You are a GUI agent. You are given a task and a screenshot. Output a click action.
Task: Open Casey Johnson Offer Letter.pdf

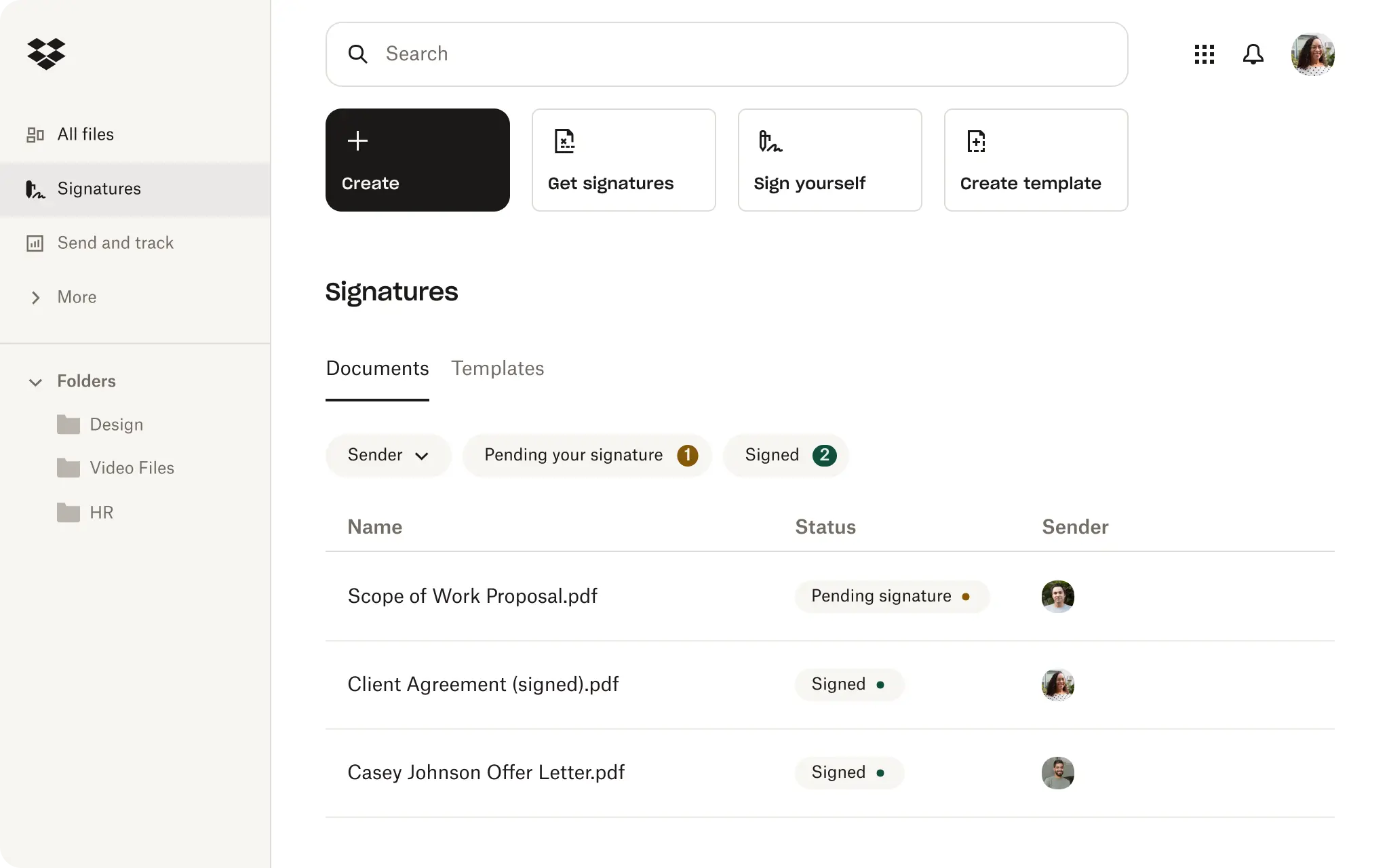click(486, 772)
